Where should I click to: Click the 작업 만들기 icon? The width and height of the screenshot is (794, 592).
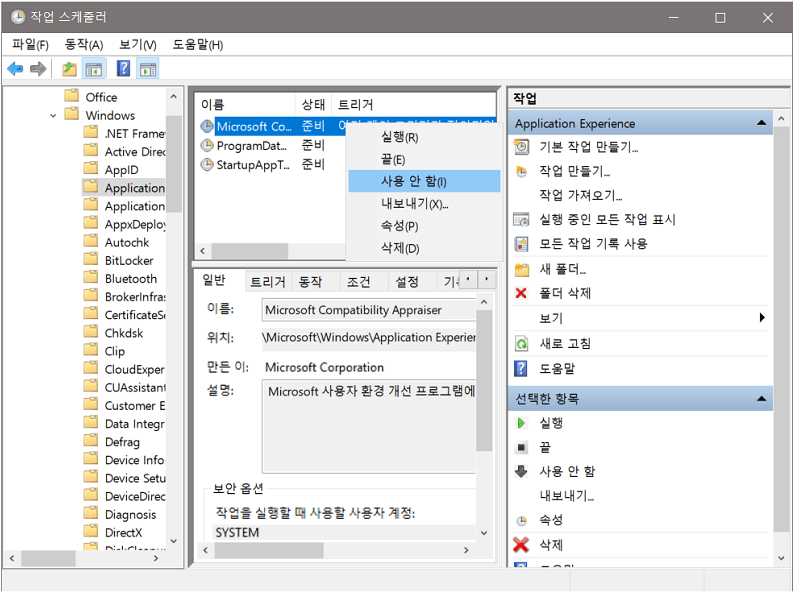pos(521,172)
